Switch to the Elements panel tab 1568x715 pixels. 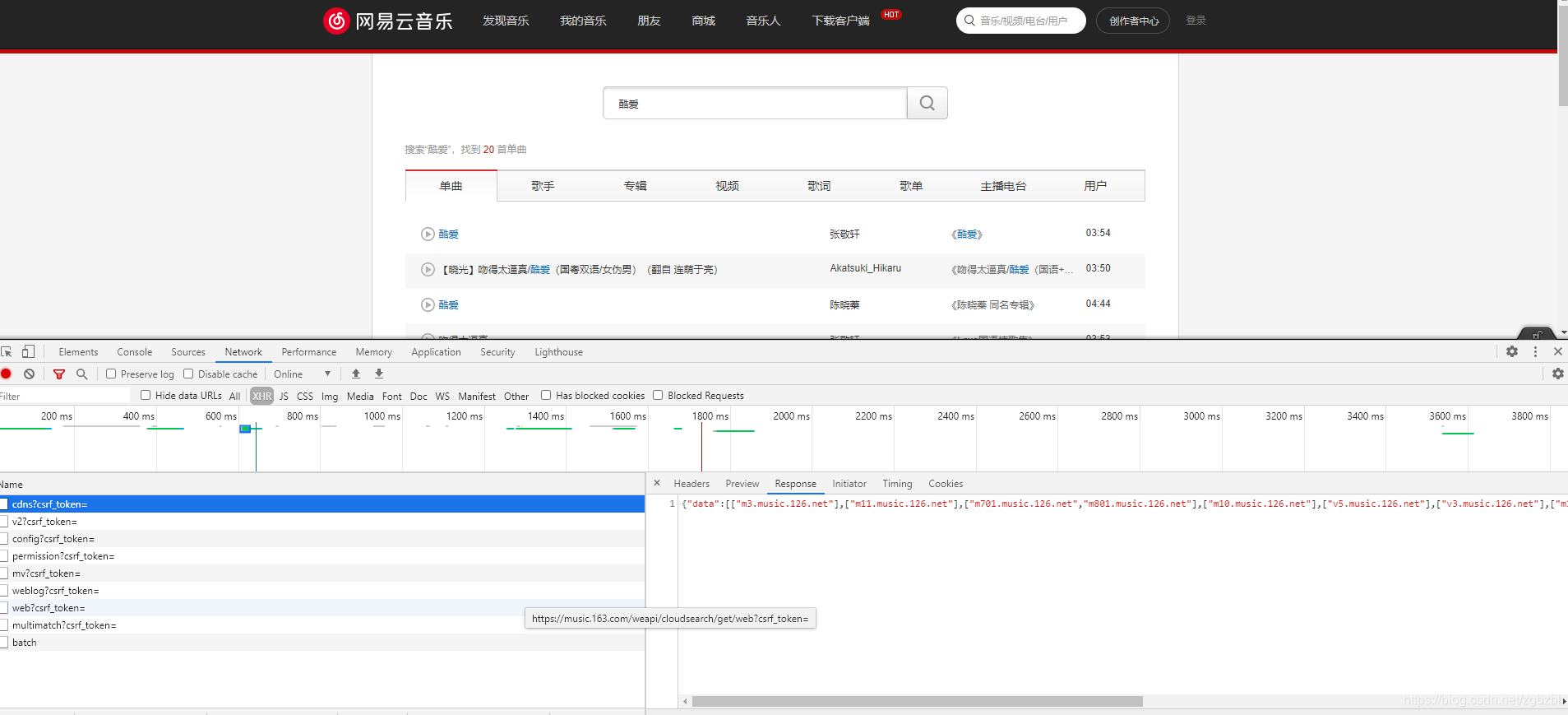pos(78,351)
